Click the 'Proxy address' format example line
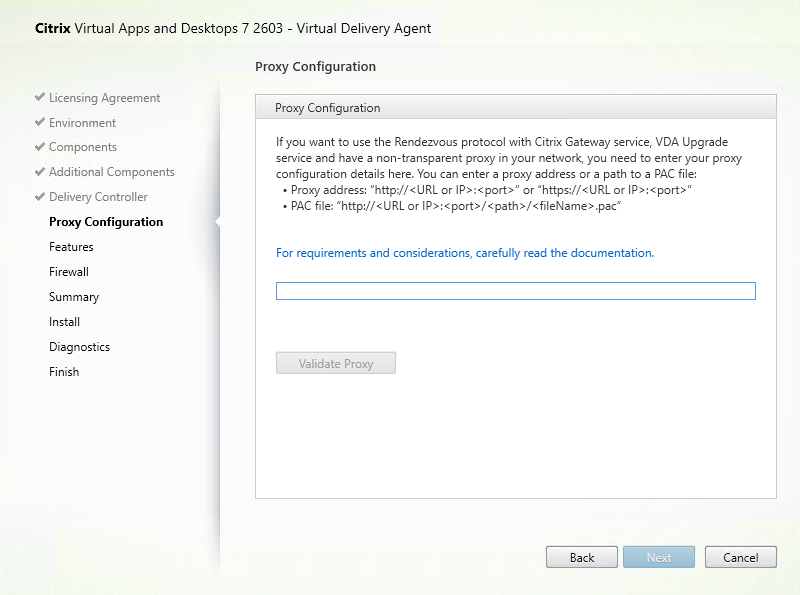This screenshot has width=800, height=595. (x=487, y=190)
